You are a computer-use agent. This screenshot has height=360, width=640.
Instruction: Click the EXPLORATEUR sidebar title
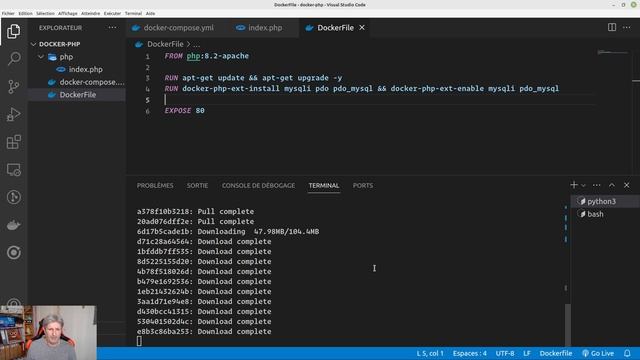60,28
